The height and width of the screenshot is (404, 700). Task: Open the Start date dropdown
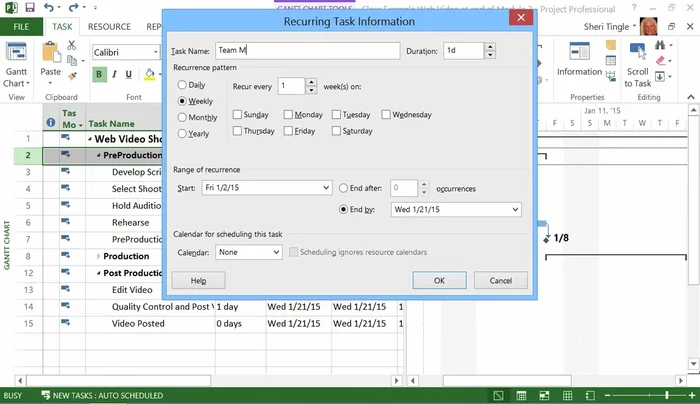tap(325, 187)
